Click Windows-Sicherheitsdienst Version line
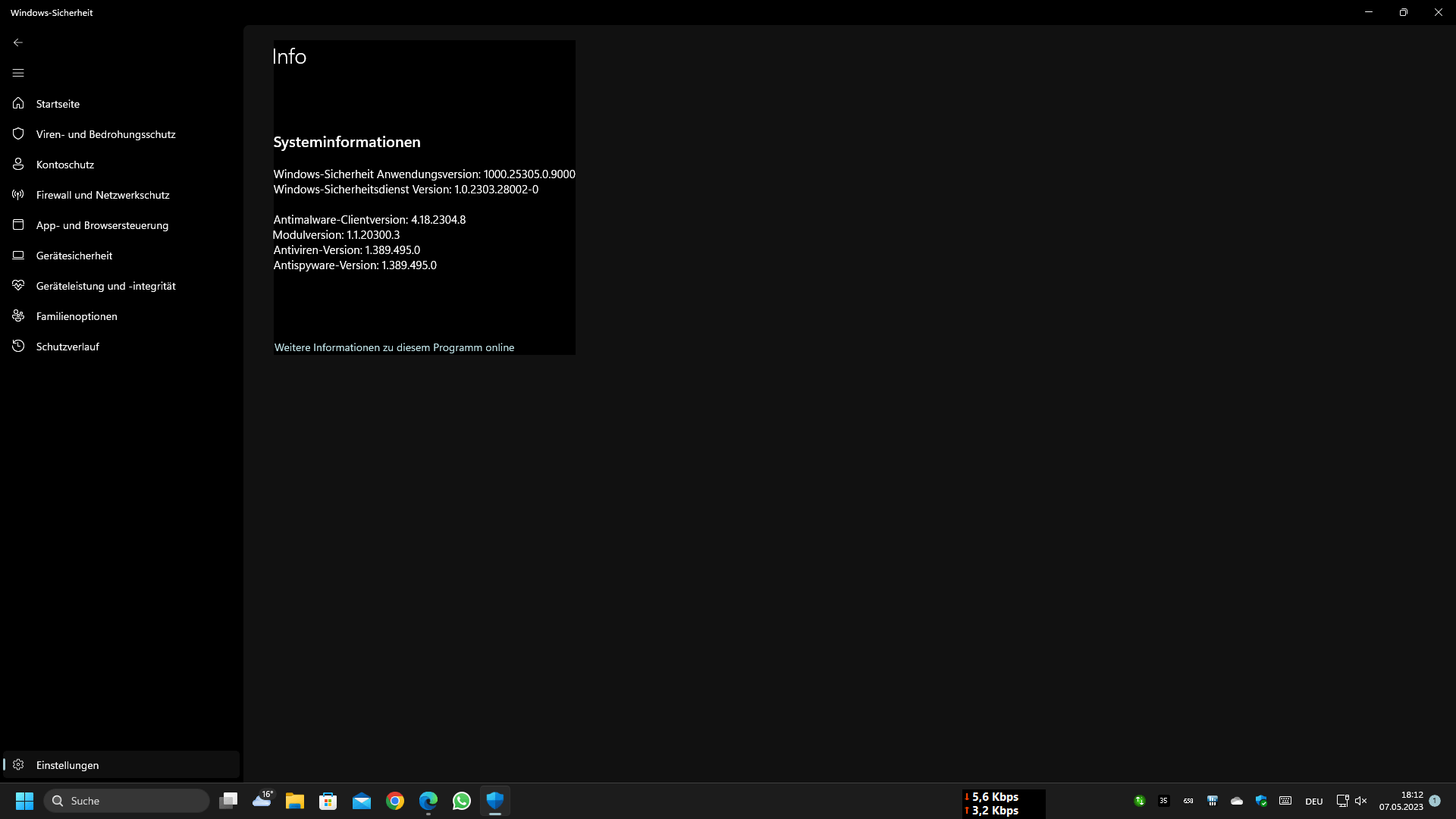The width and height of the screenshot is (1456, 819). (406, 190)
